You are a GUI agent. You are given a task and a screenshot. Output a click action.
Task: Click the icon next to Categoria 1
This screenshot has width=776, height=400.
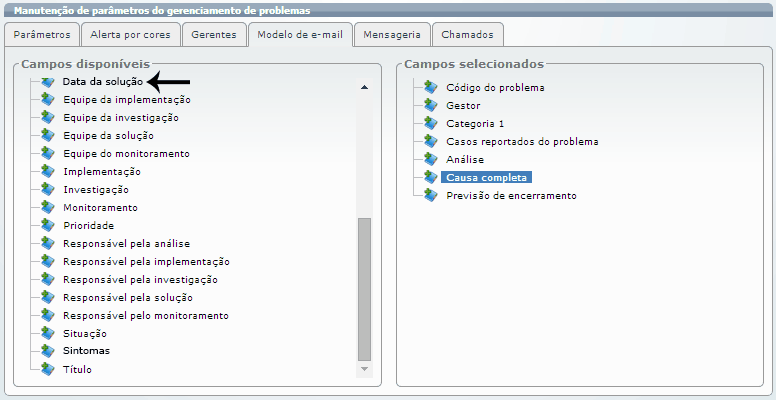click(430, 123)
